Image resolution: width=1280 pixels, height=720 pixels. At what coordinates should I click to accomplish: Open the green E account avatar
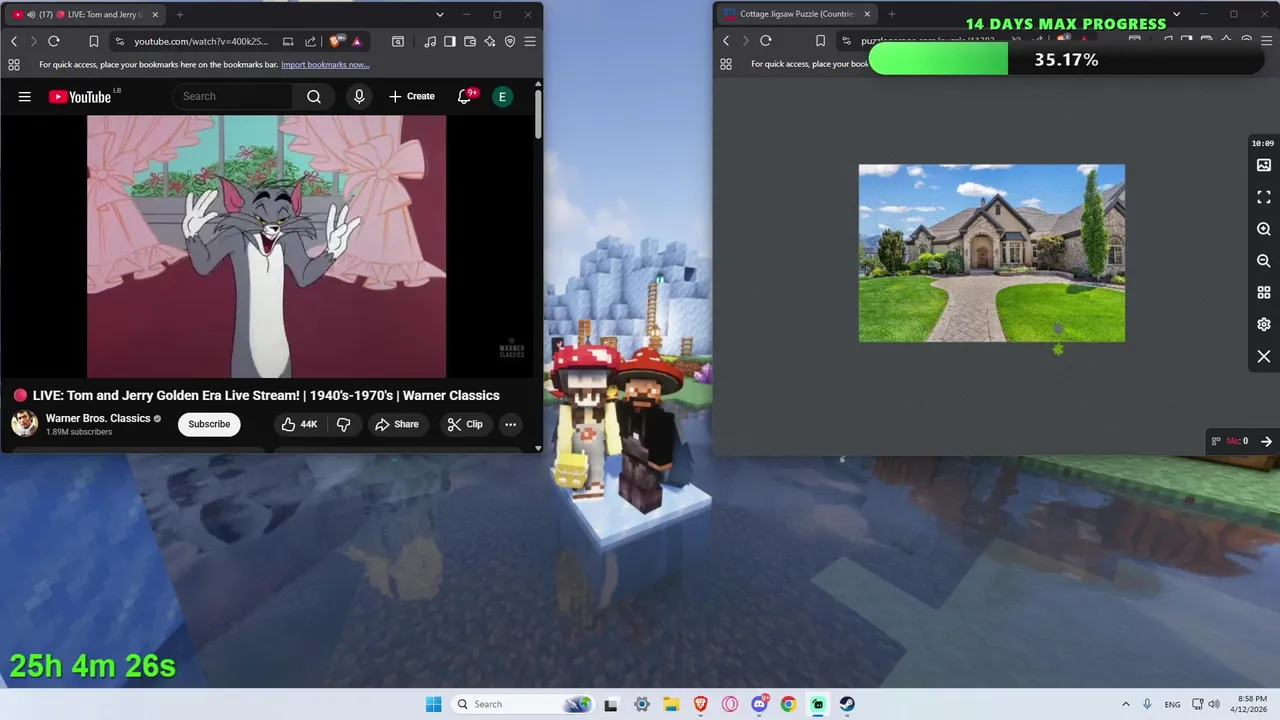[x=502, y=96]
